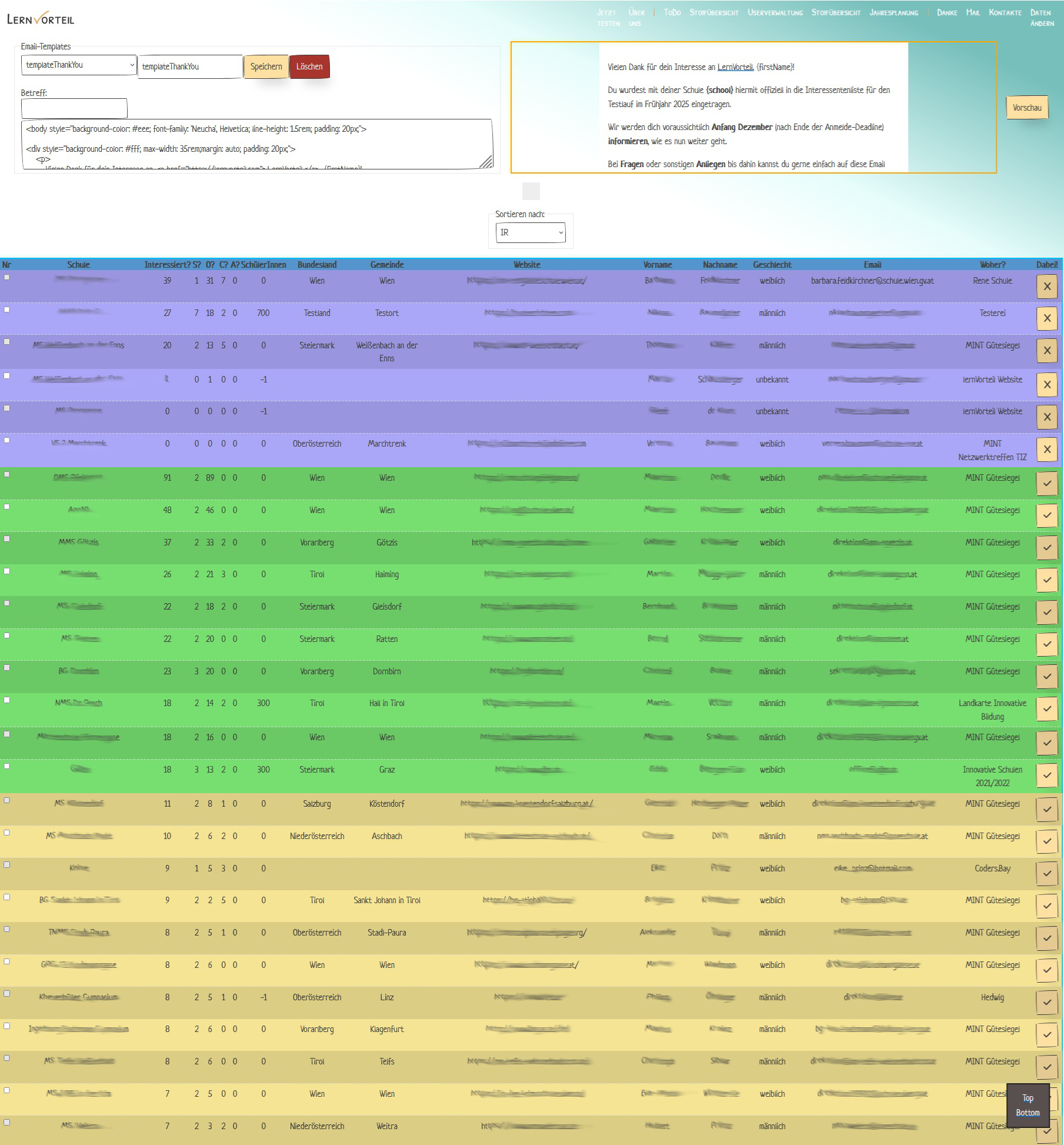Click the checkmark icon in the Dornbirn row

click(1046, 677)
